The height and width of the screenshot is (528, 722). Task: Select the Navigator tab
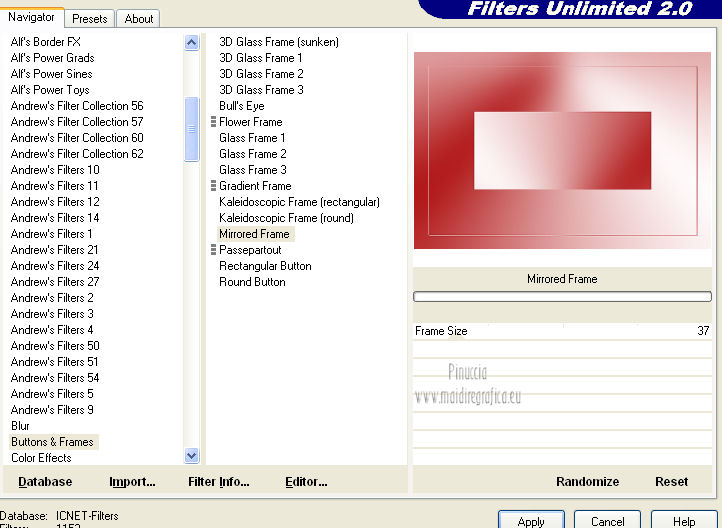(31, 17)
